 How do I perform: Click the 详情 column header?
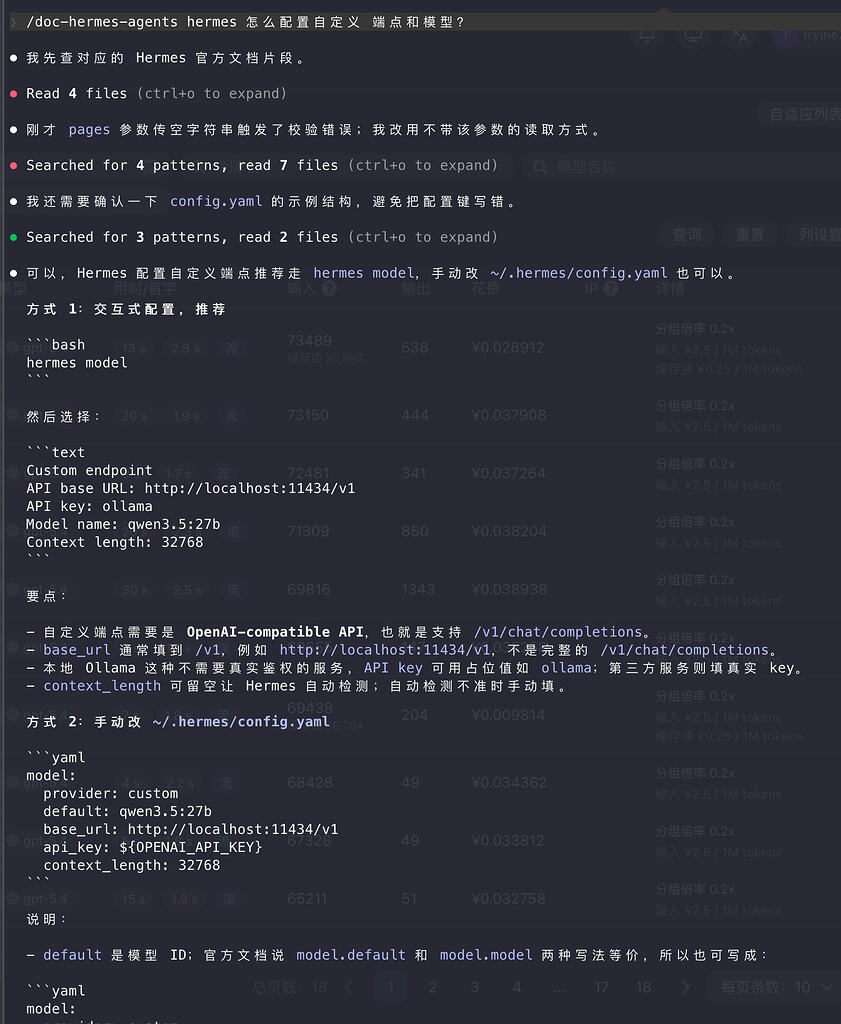click(669, 288)
